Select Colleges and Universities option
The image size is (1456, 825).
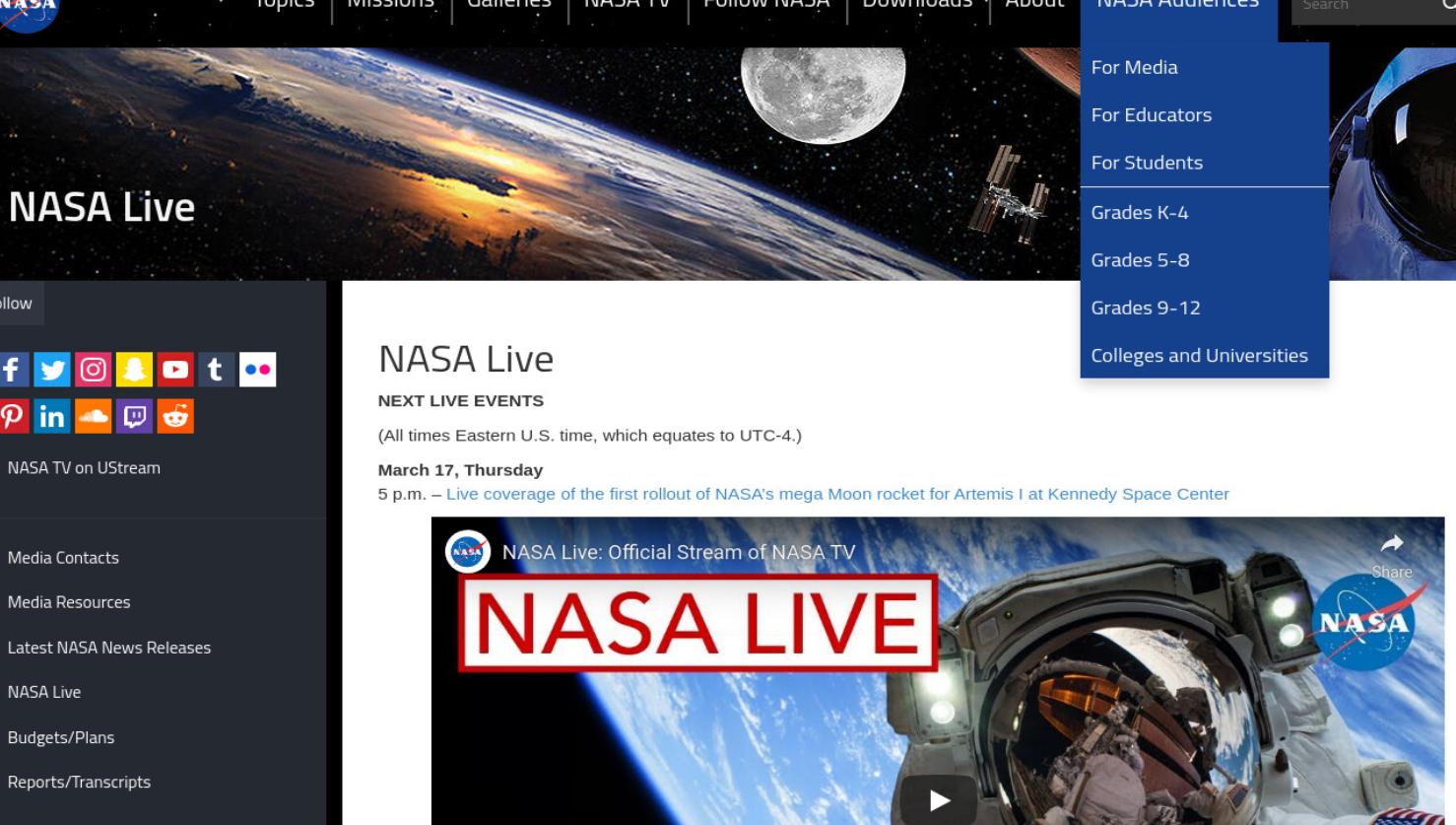coord(1204,355)
